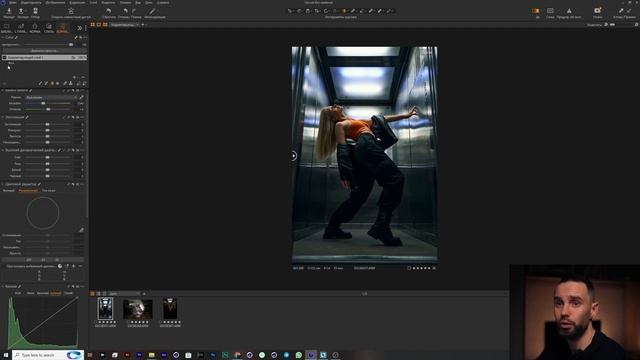Click the Auto Adjust wand icon in the toolbar

pos(153,11)
